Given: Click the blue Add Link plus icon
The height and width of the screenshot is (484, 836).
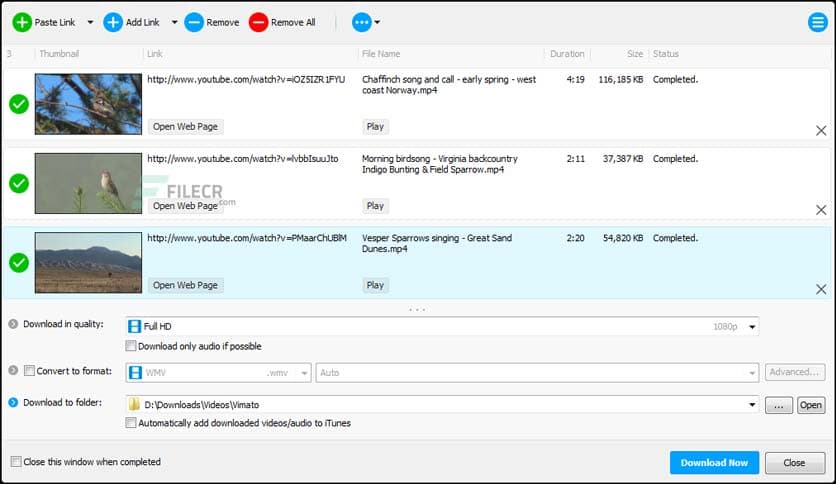Looking at the screenshot, I should (x=112, y=22).
